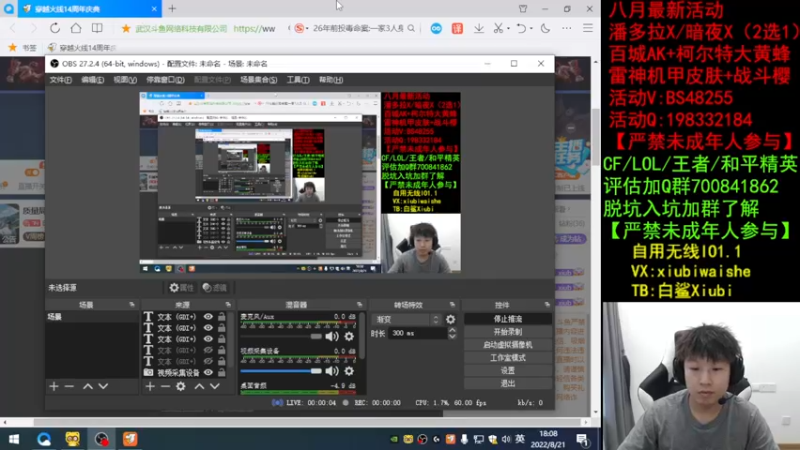The height and width of the screenshot is (450, 800).
Task: Open the 渐变 transition type dropdown
Action: pos(406,319)
